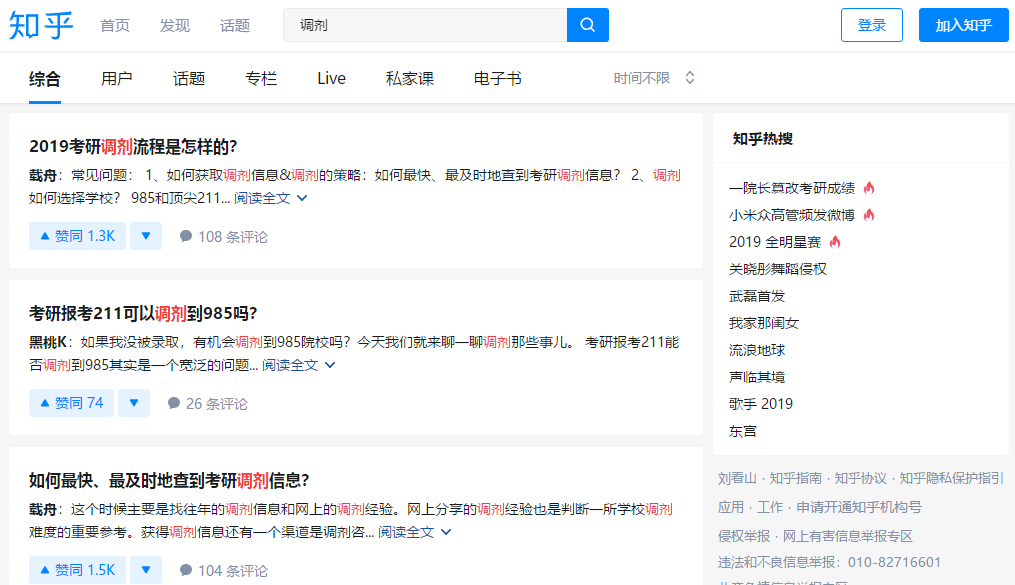Click the Zhihu logo
Image resolution: width=1015 pixels, height=585 pixels.
(41, 25)
